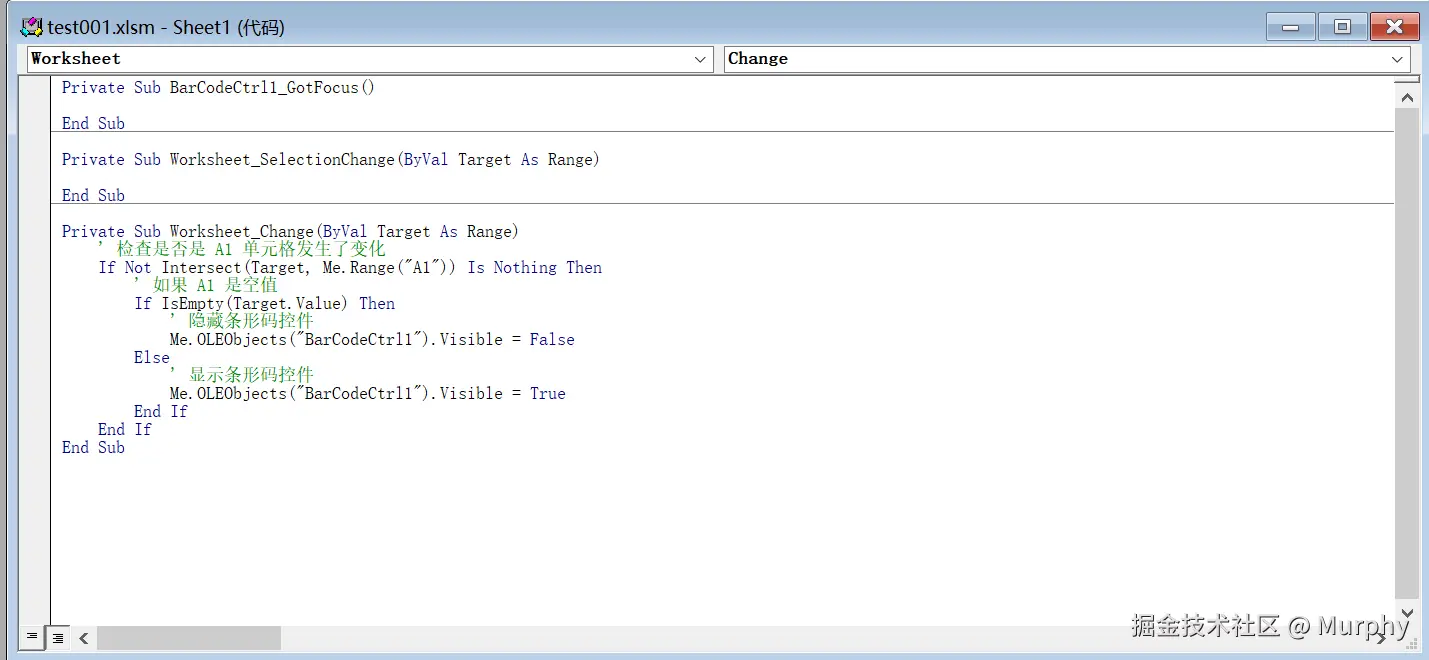Click the comment '隐藏条形码控件
The image size is (1429, 660).
(x=241, y=322)
